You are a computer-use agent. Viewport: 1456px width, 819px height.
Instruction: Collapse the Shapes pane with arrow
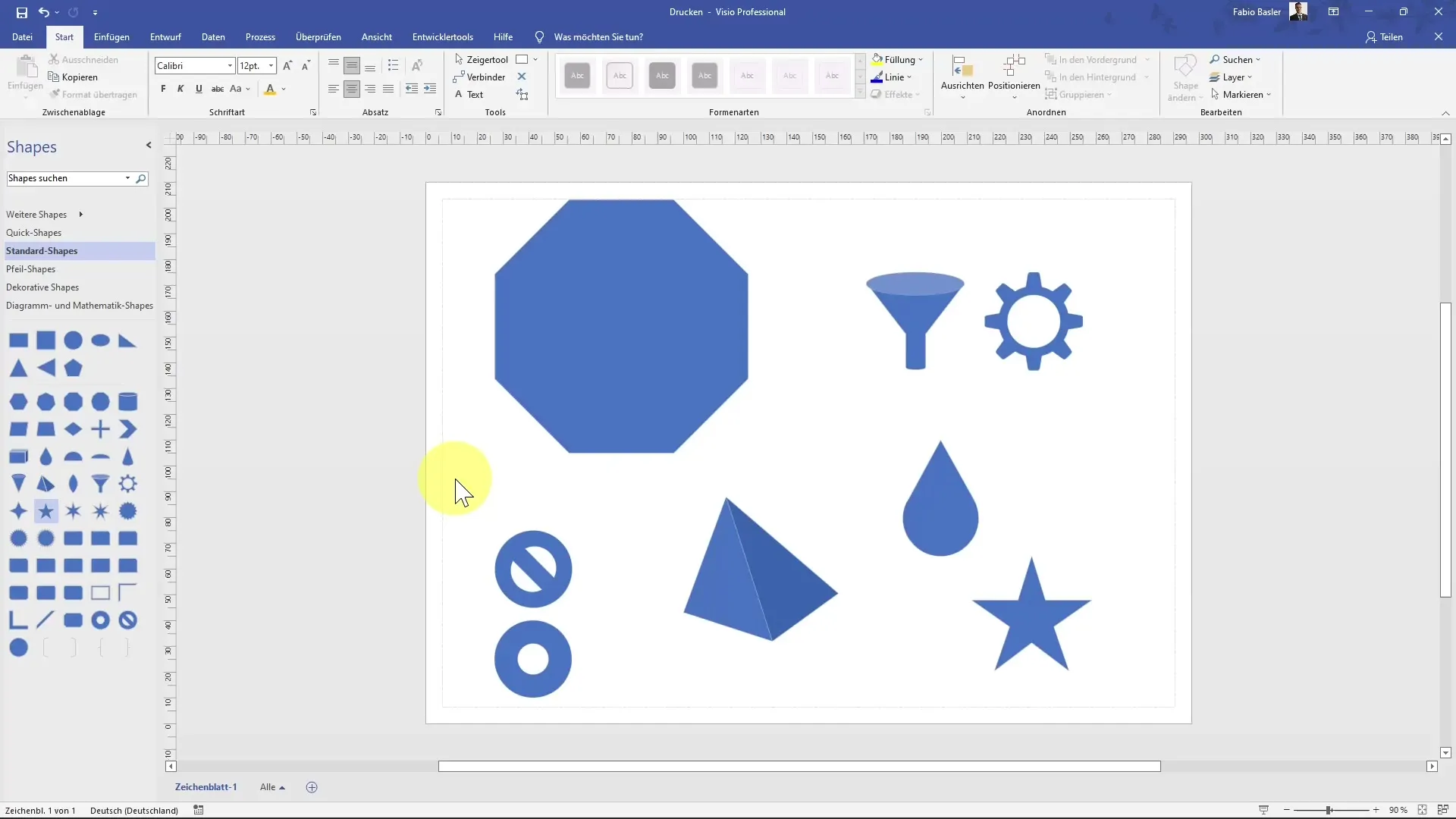149,145
